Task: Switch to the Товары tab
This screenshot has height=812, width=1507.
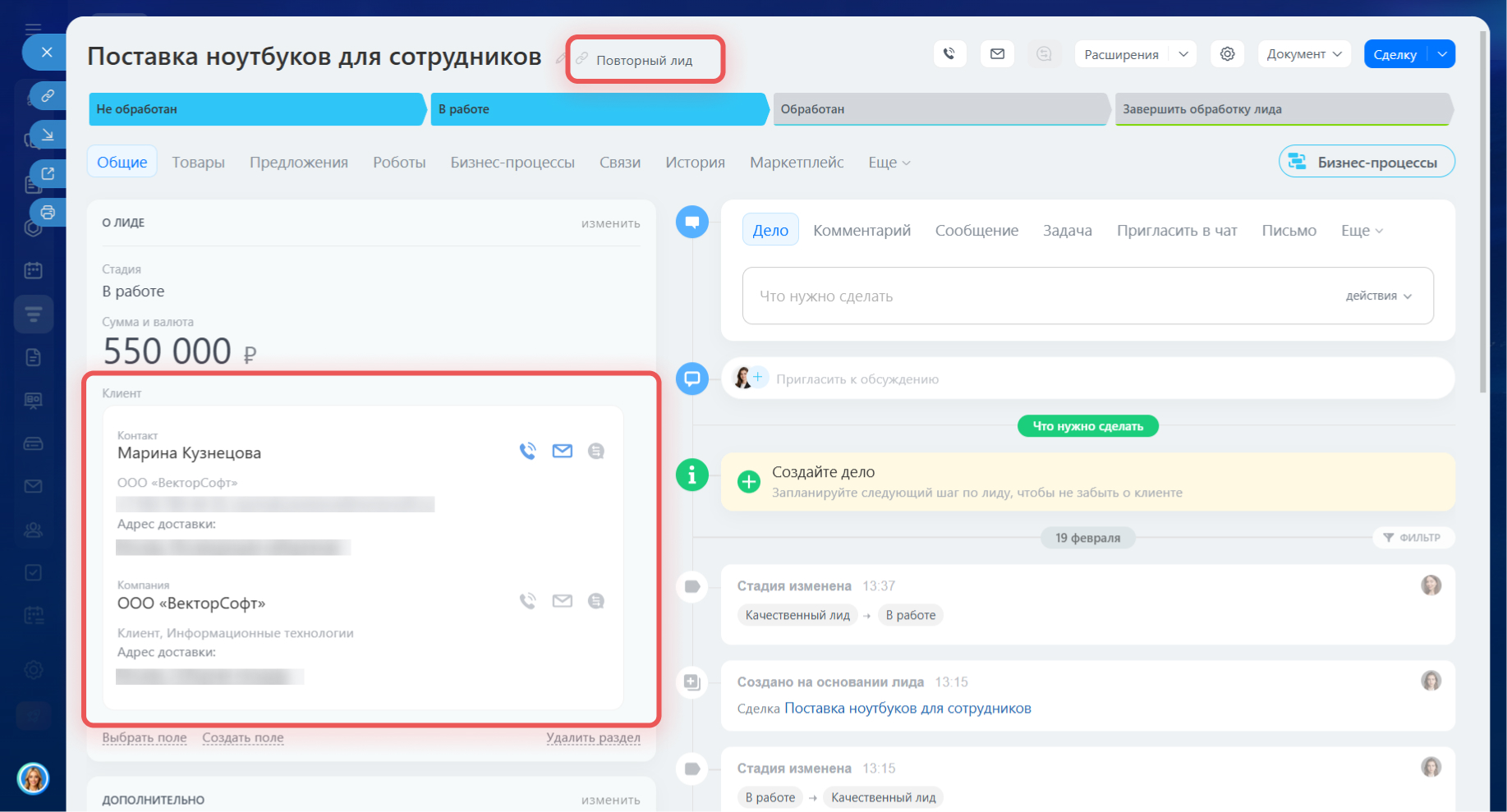Action: click(x=198, y=163)
